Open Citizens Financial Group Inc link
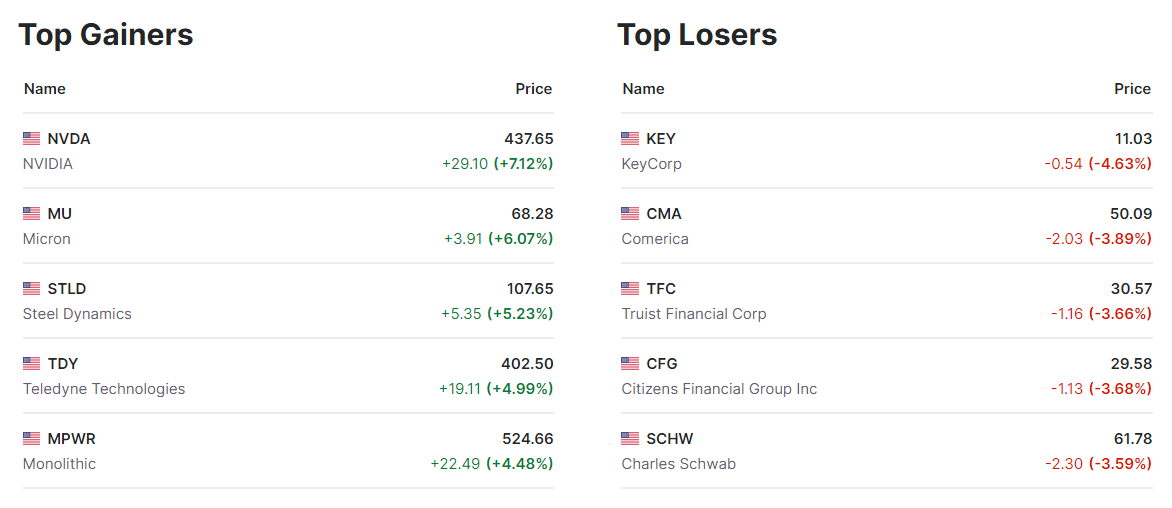Image resolution: width=1172 pixels, height=508 pixels. coord(719,389)
